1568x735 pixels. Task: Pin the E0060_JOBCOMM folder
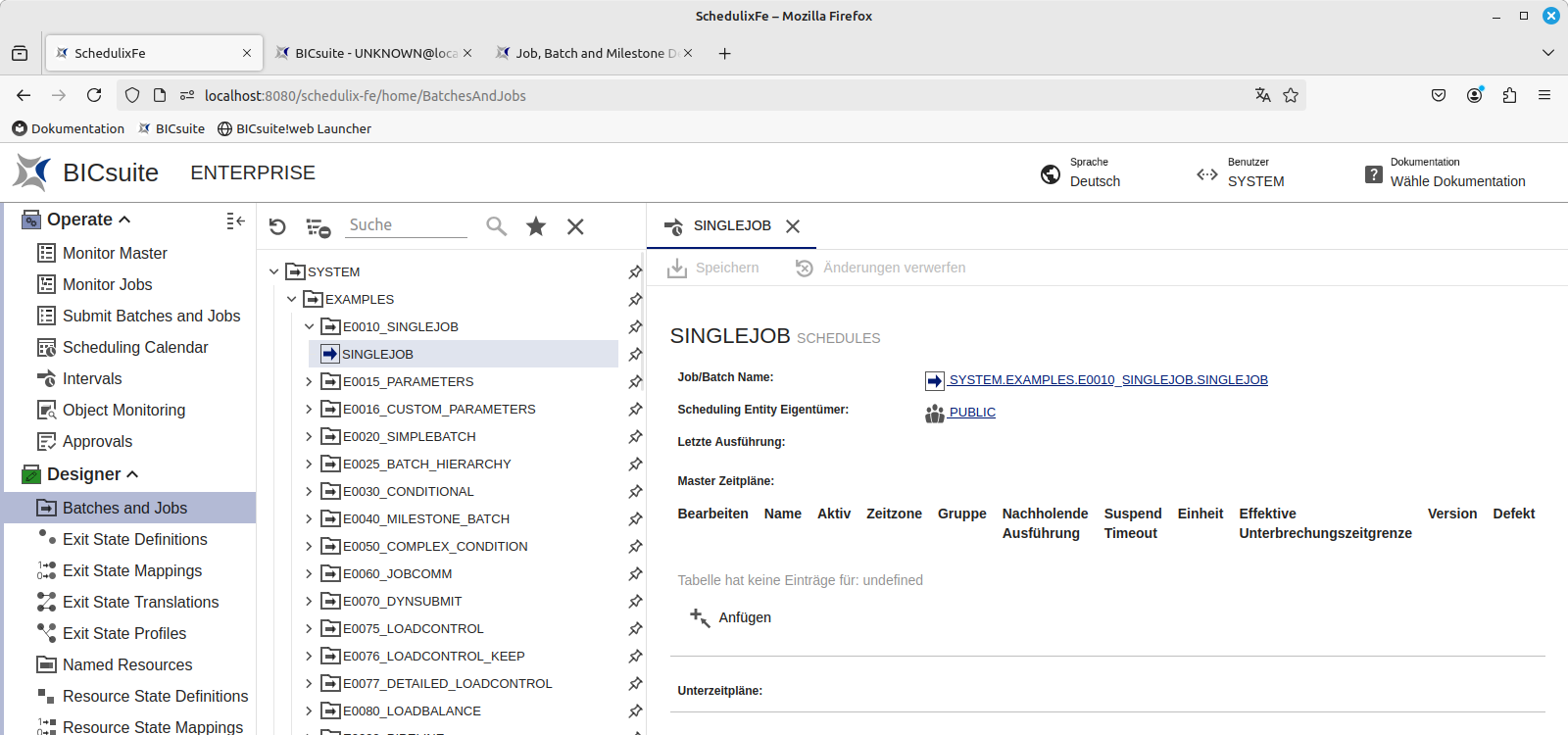click(x=635, y=574)
